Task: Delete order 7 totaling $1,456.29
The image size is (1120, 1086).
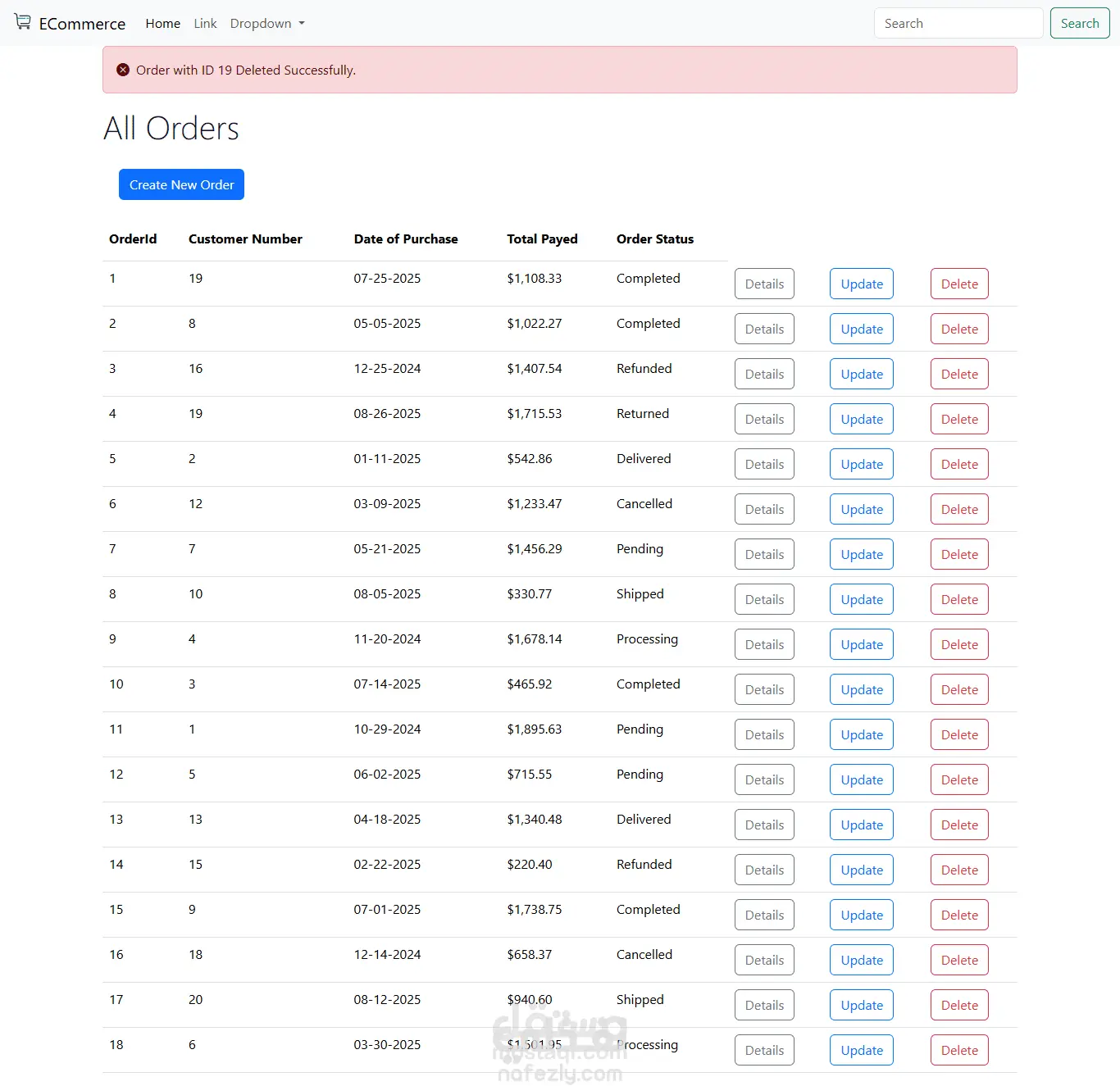Action: coord(959,554)
